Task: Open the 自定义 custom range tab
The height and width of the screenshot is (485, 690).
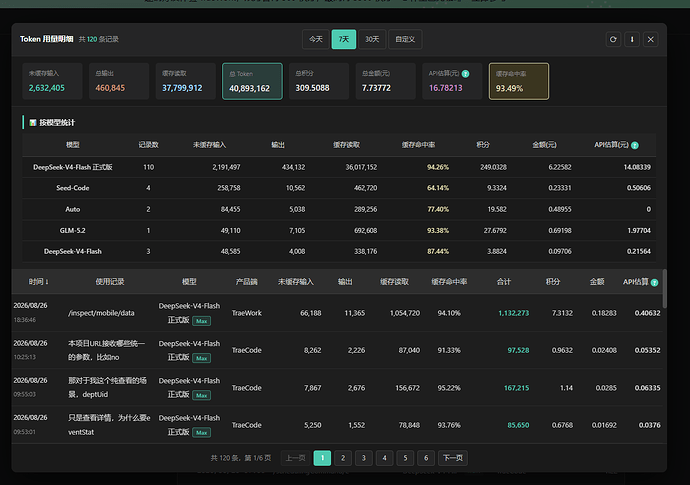Action: (405, 39)
